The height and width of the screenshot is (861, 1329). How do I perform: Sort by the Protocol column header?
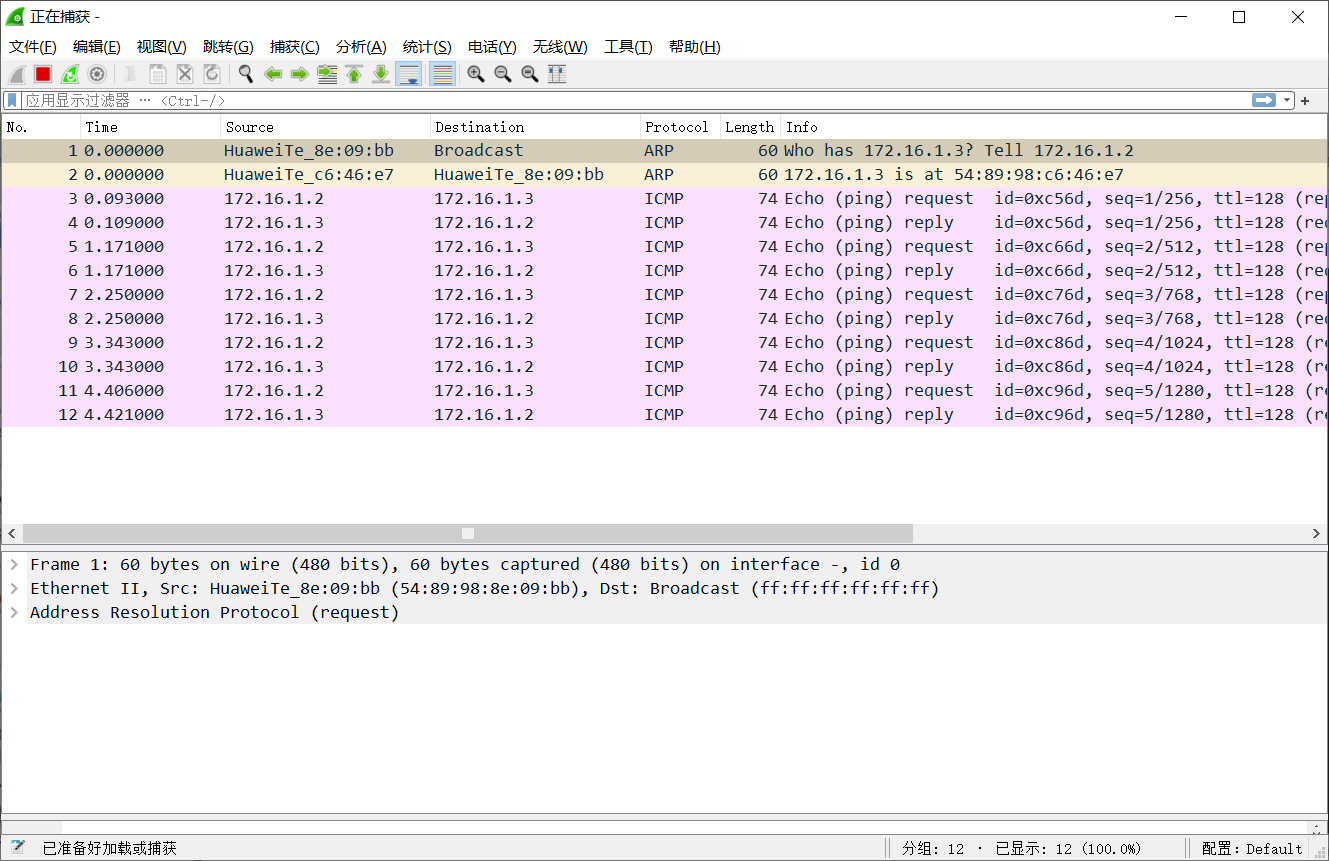(680, 127)
